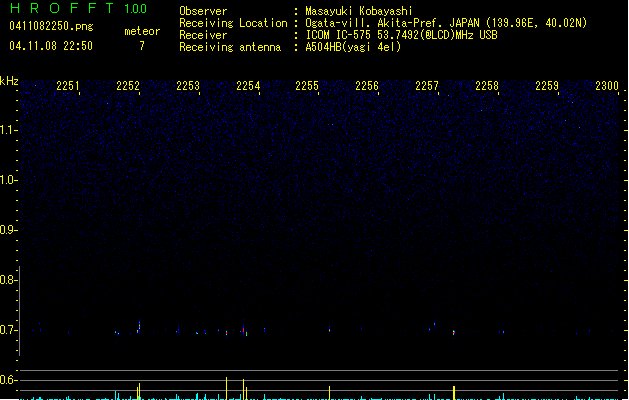
Task: Click the 2251 time axis marker
Action: pos(68,86)
